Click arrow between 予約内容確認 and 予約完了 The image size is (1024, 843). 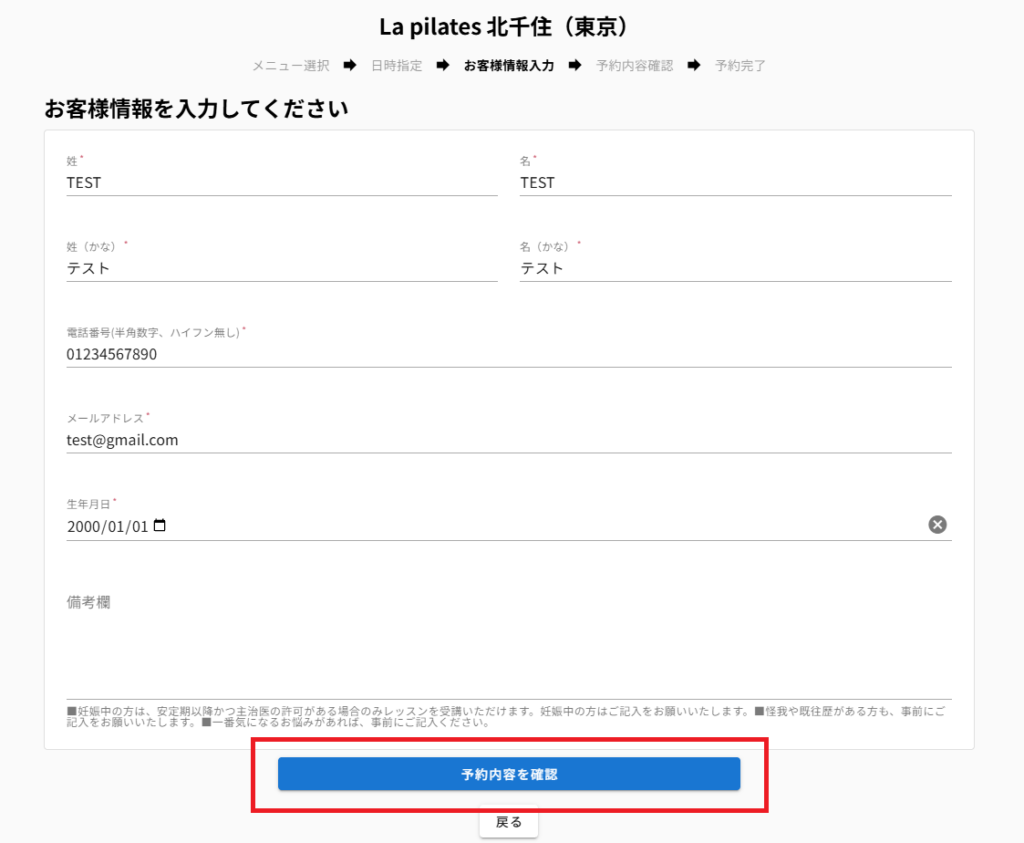[694, 66]
